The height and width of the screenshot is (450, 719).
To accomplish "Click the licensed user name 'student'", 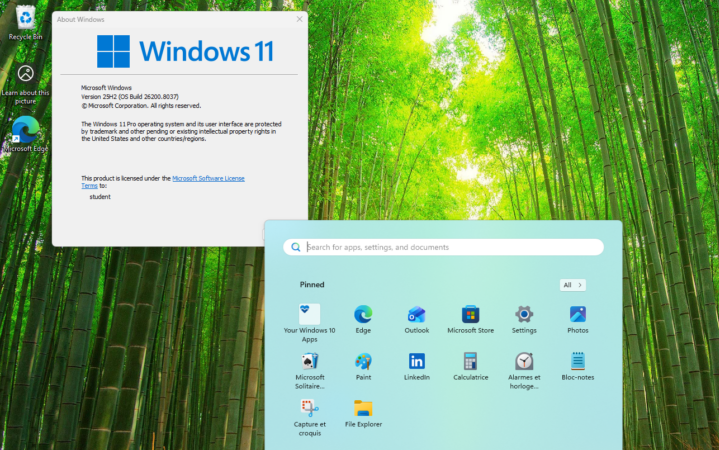I will click(x=100, y=197).
